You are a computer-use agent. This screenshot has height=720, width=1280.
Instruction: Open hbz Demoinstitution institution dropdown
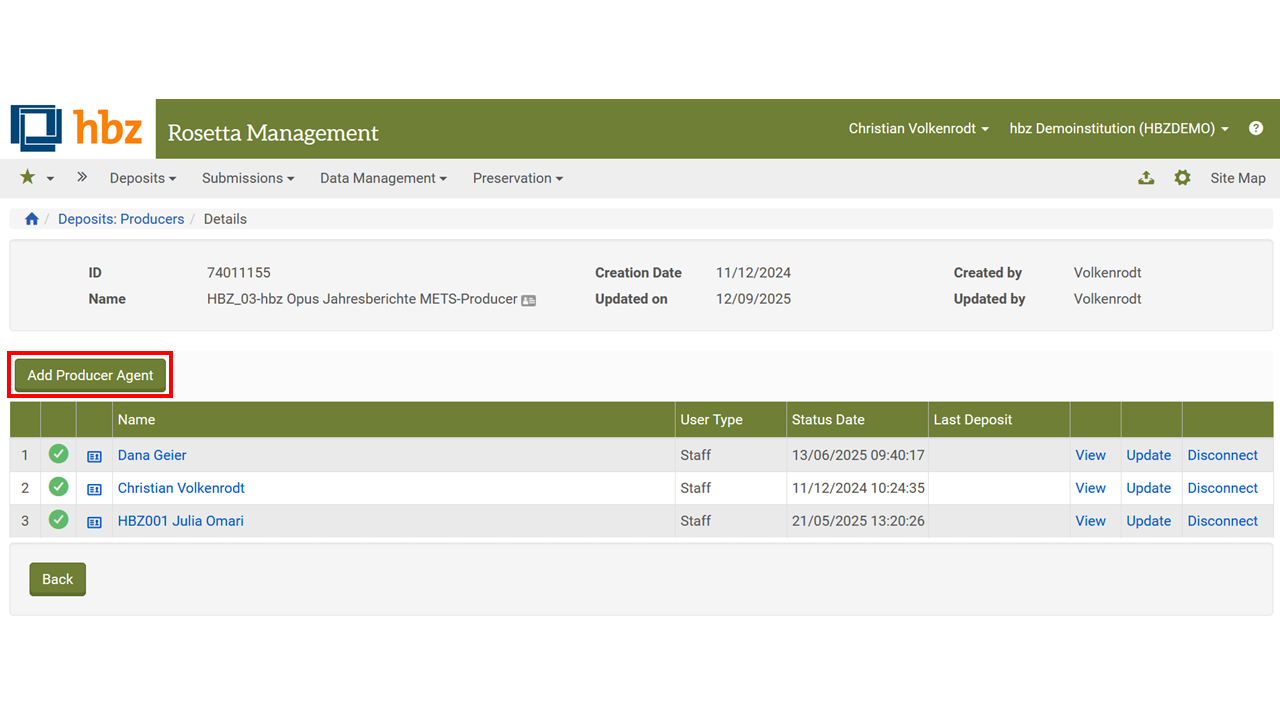coord(1118,128)
